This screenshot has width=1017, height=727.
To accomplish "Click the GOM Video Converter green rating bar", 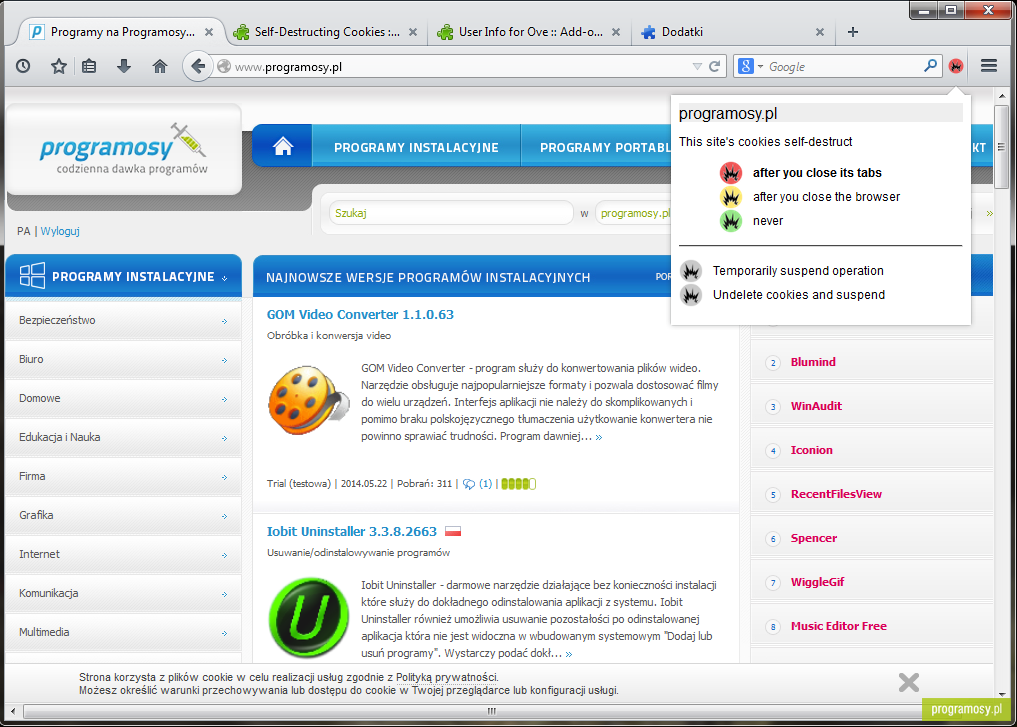I will 518,484.
